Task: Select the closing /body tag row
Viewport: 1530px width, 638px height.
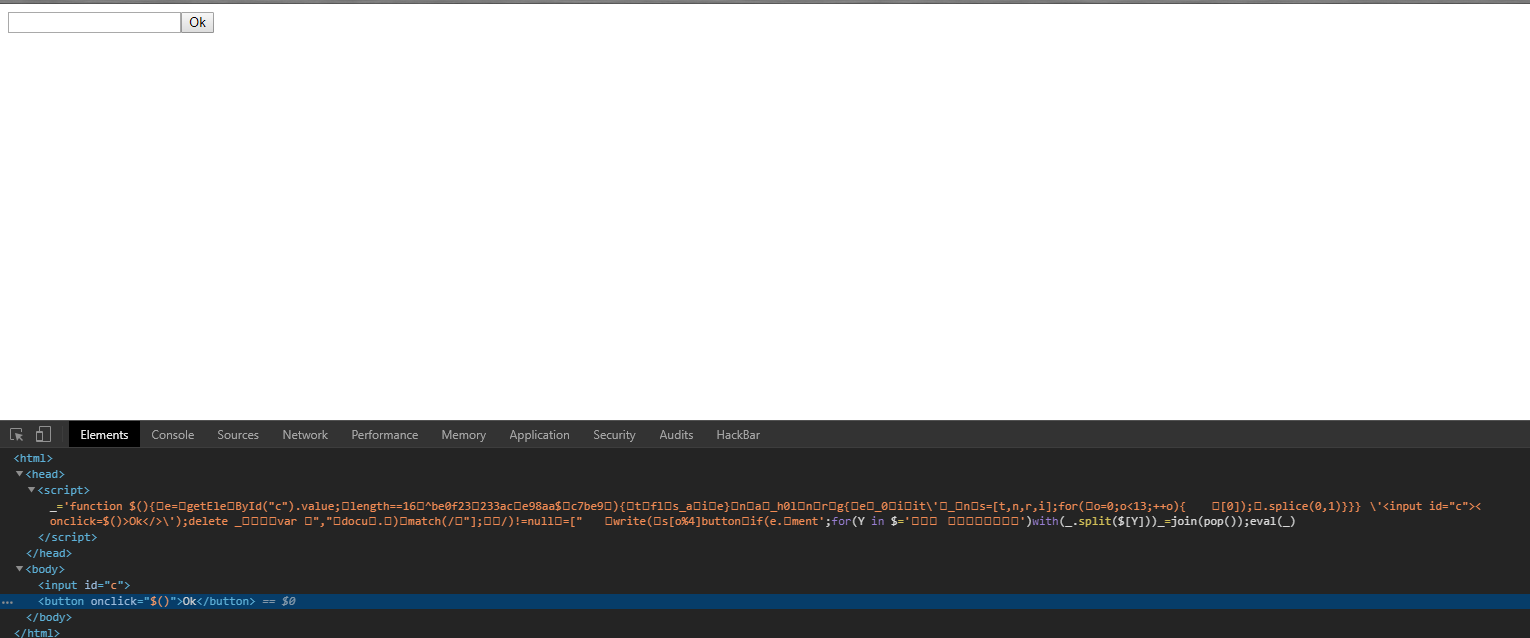Action: pos(49,617)
